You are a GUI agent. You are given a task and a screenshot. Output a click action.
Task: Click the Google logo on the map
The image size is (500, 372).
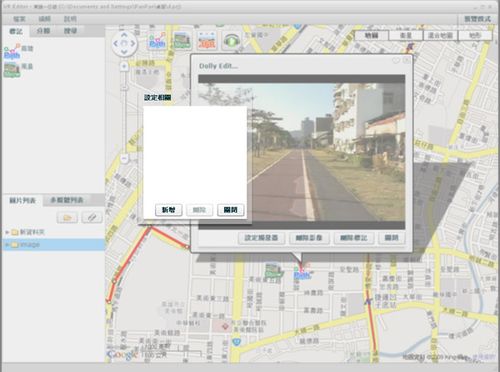click(x=122, y=355)
